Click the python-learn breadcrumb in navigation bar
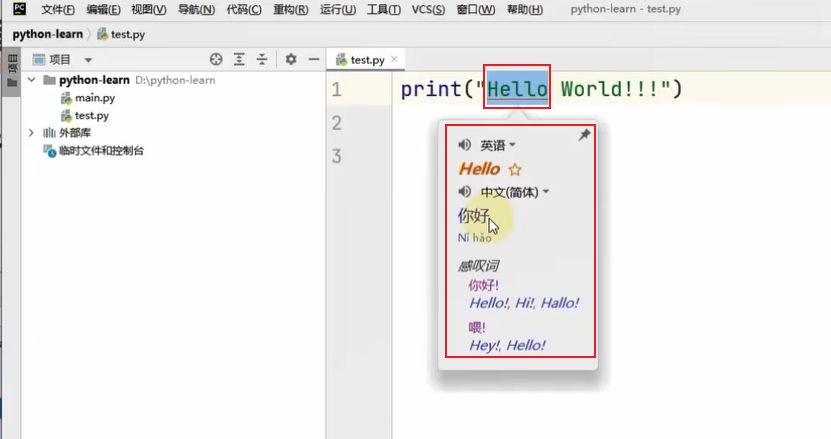This screenshot has height=439, width=831. [x=47, y=34]
